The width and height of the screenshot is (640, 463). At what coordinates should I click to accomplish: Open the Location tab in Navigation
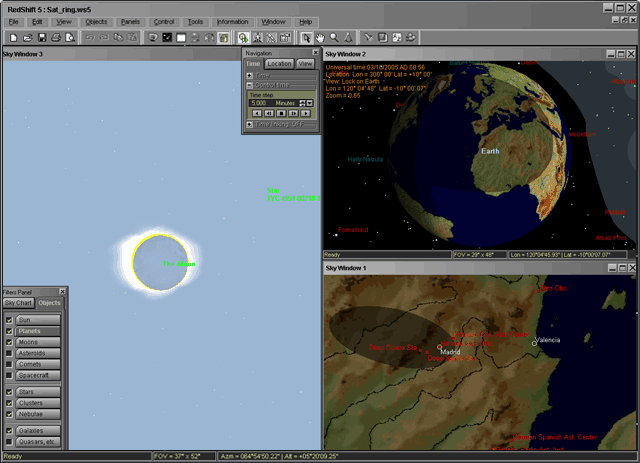point(279,63)
